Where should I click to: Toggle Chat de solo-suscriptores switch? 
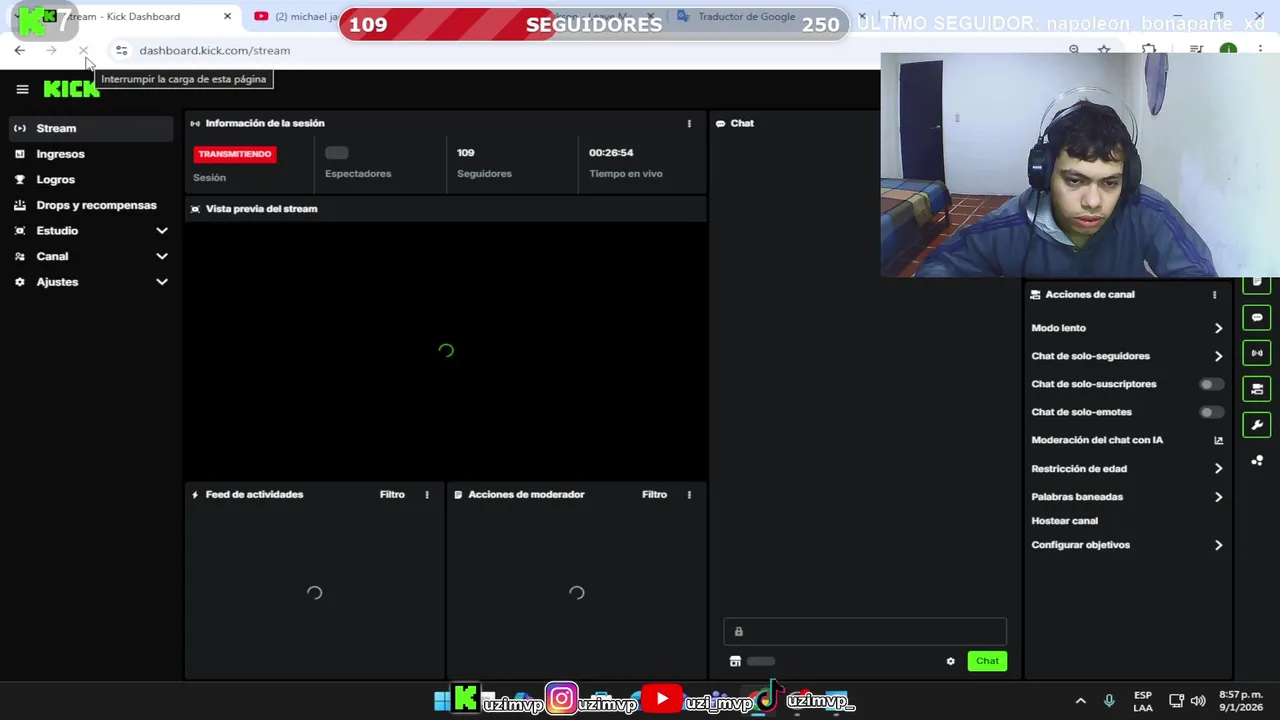click(1211, 384)
